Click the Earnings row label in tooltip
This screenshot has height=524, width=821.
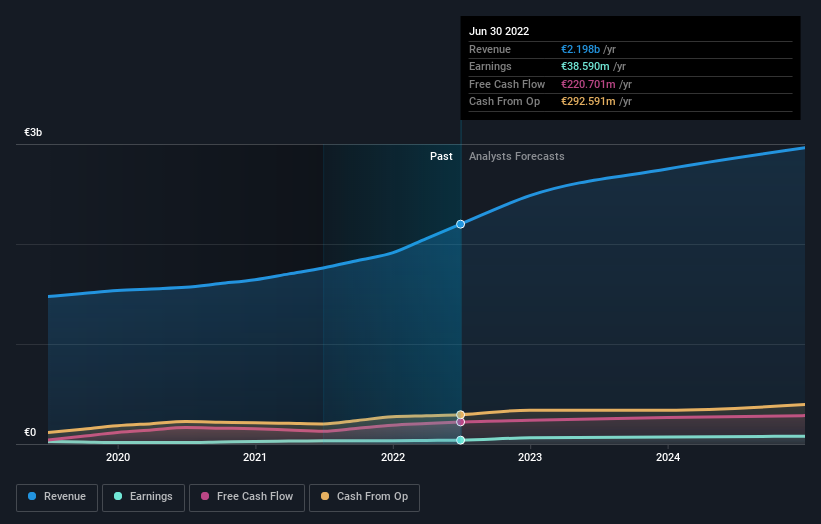pyautogui.click(x=490, y=66)
